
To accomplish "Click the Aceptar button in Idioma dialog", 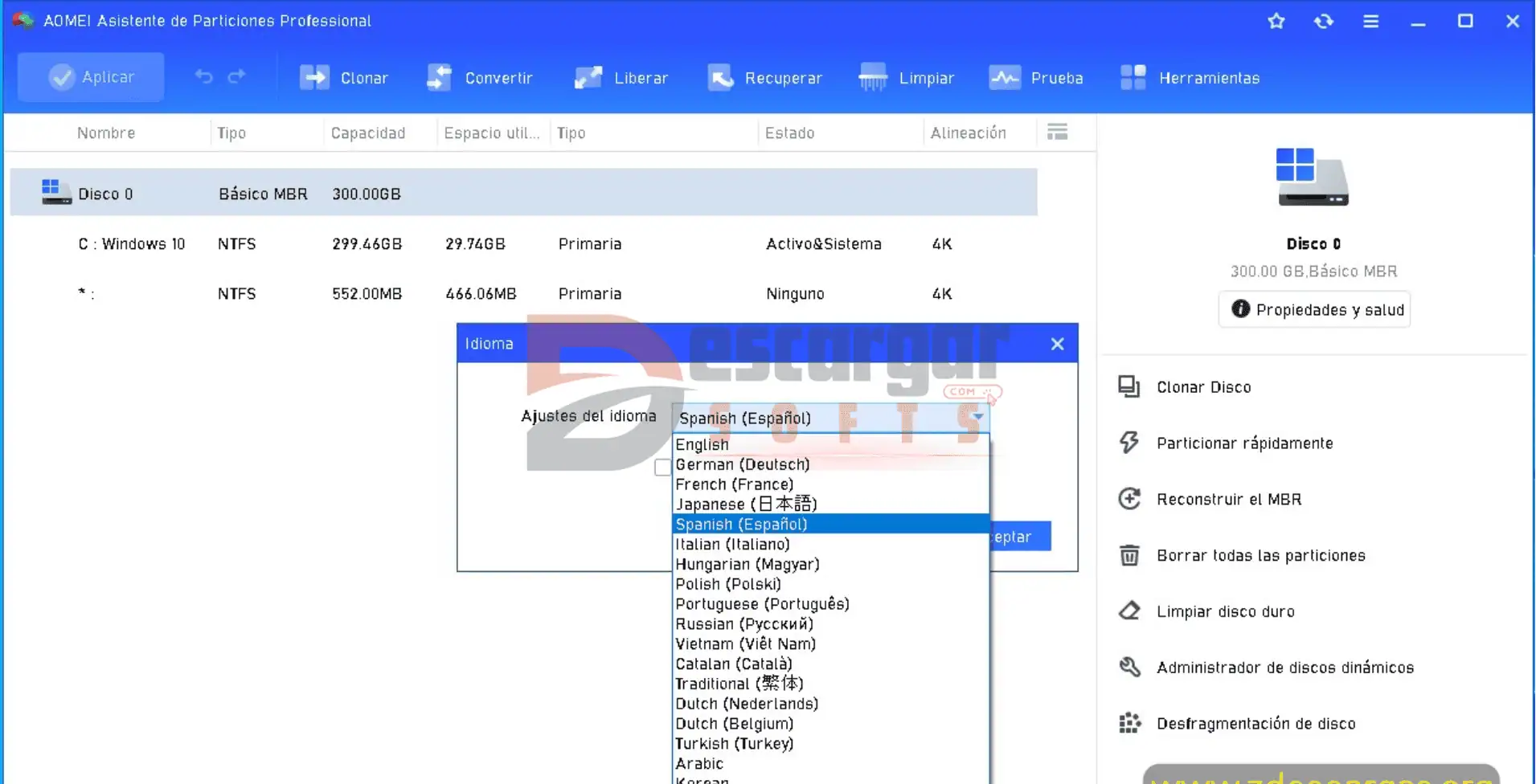I will [1020, 536].
